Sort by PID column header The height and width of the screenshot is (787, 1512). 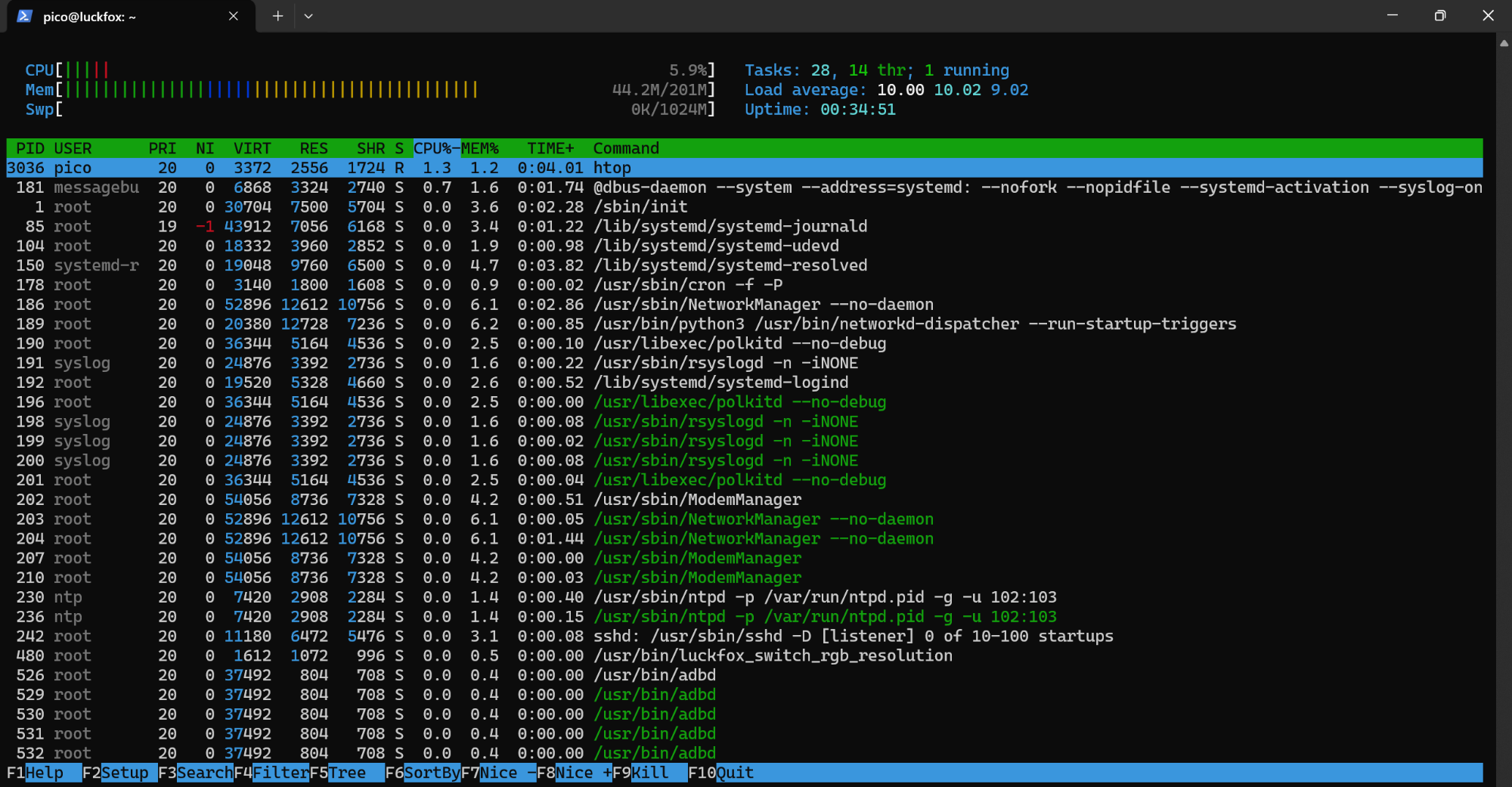pos(29,148)
